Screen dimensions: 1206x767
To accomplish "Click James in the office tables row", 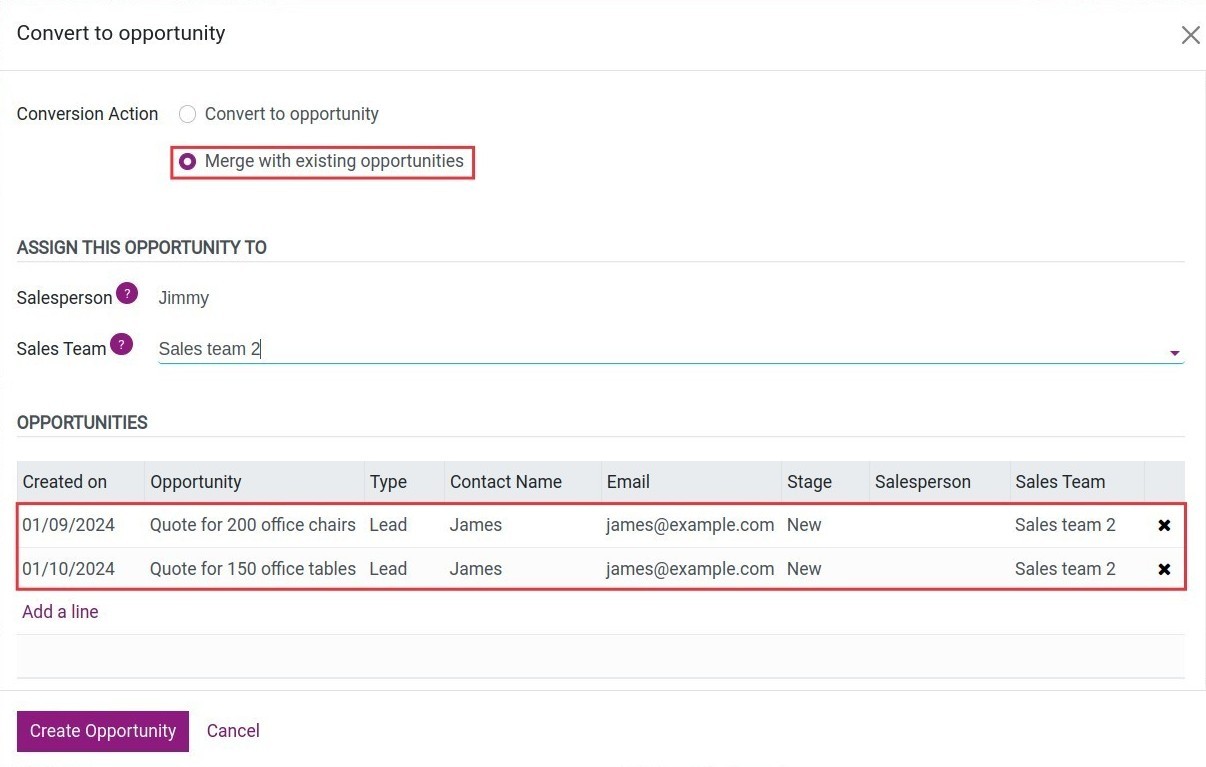I will pyautogui.click(x=476, y=569).
